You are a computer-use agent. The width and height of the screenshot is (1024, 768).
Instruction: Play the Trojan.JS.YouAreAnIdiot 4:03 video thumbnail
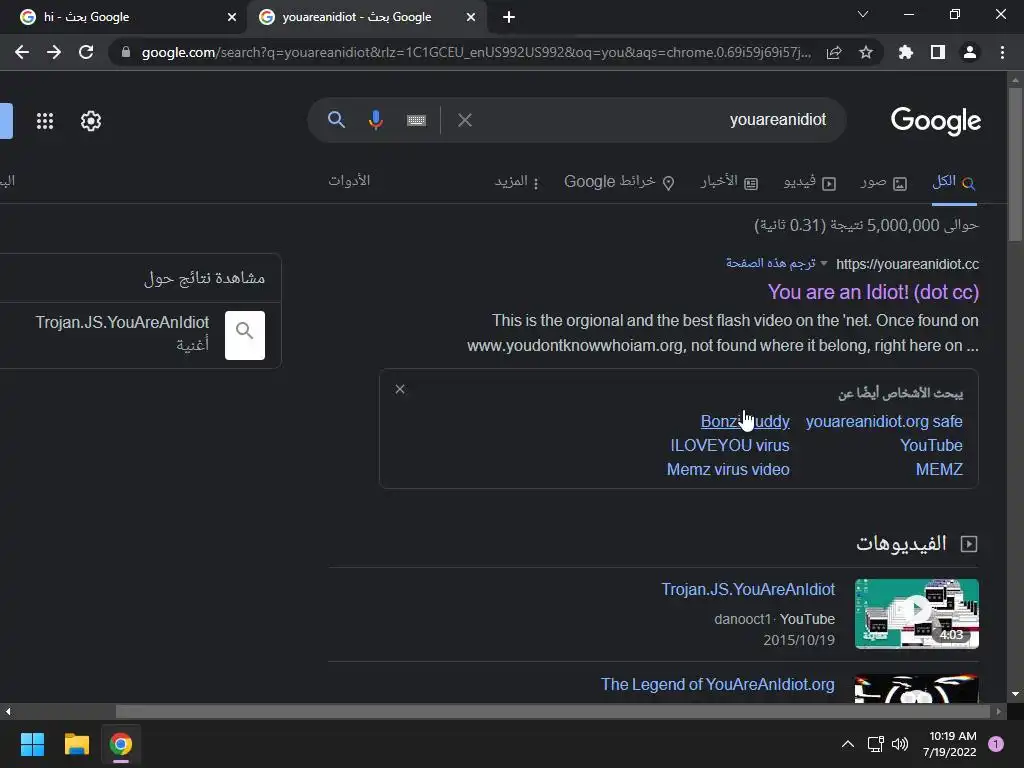(x=917, y=614)
